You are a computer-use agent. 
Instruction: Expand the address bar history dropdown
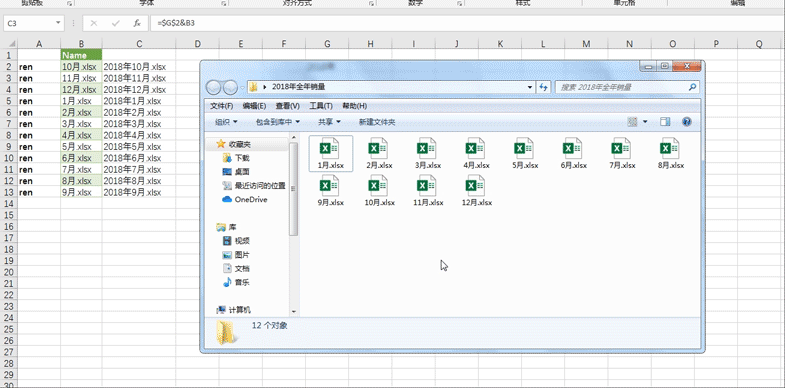coord(530,87)
